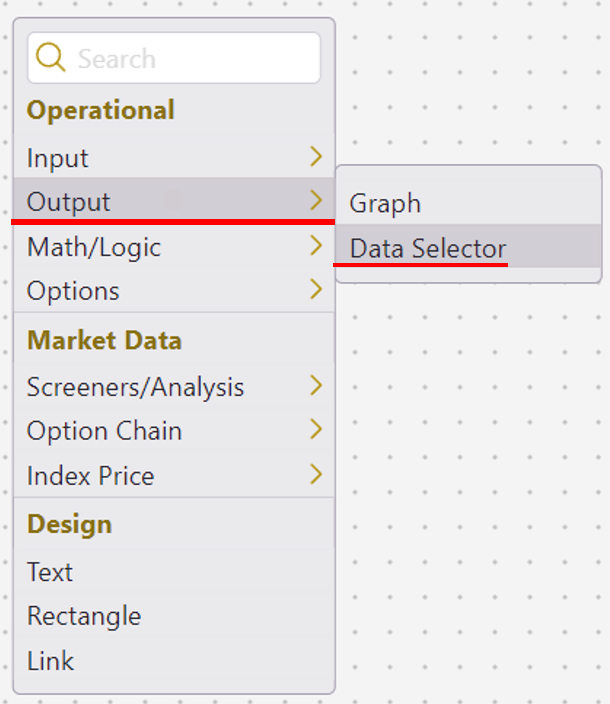This screenshot has width=610, height=704.
Task: Add a Text design element
Action: tap(50, 572)
